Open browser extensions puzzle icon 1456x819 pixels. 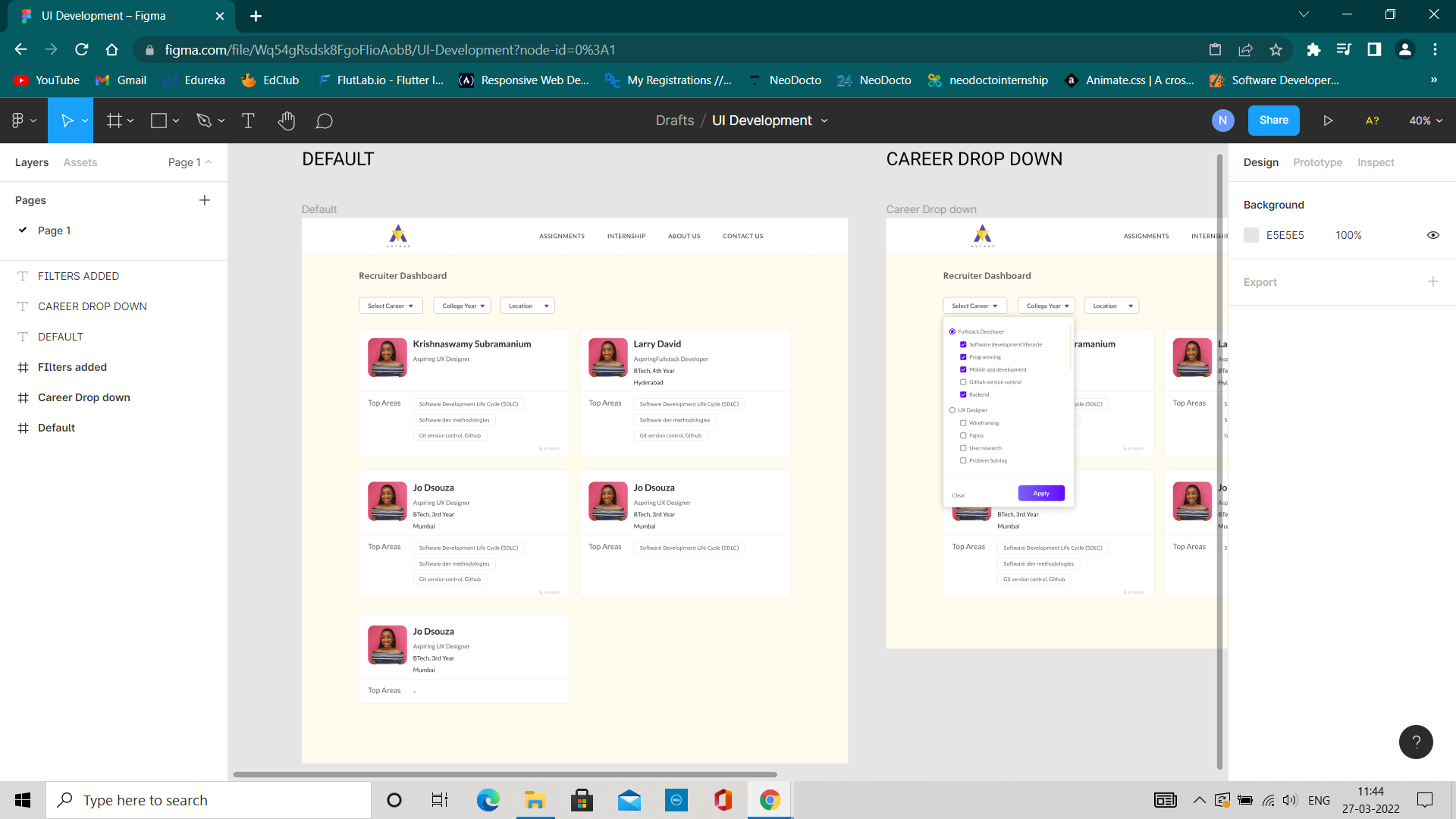point(1313,49)
